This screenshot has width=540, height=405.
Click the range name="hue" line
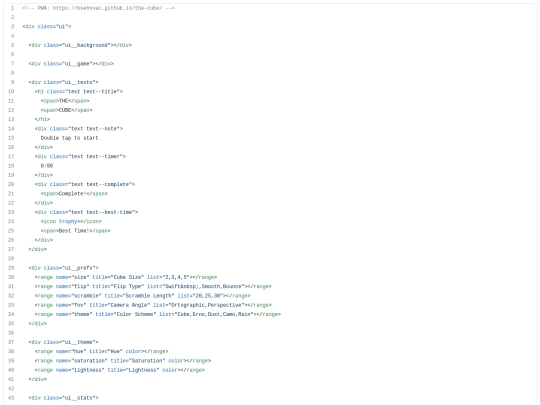pos(102,352)
